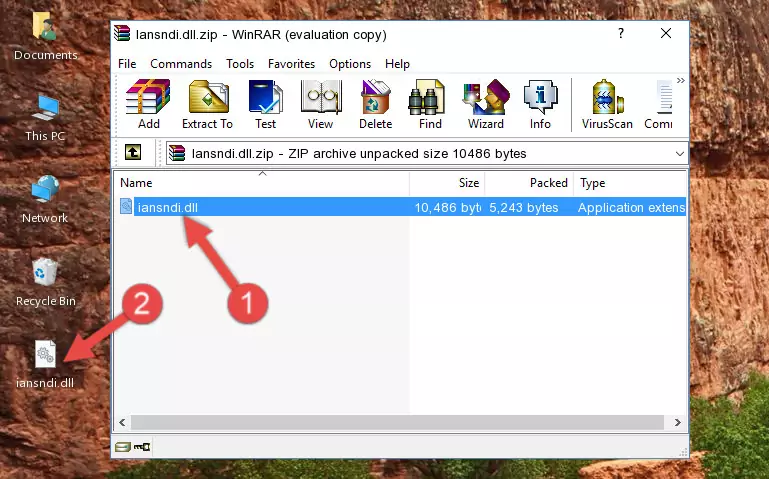Click the Extract To toolbar icon
This screenshot has height=479, width=769.
click(207, 104)
